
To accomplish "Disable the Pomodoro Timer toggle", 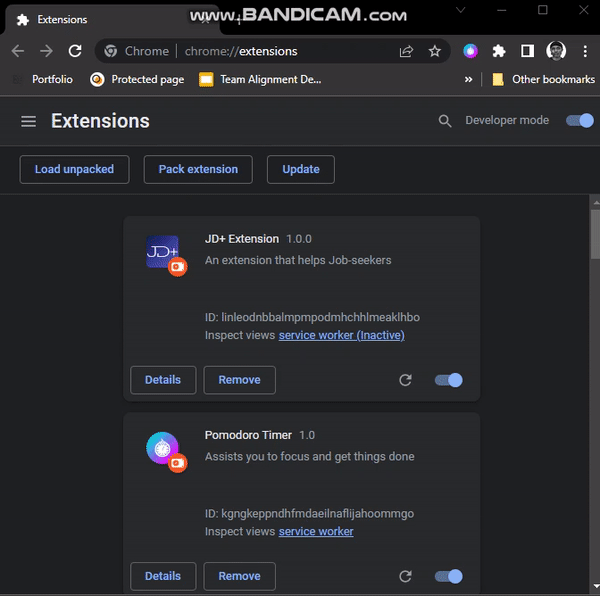I will (449, 576).
